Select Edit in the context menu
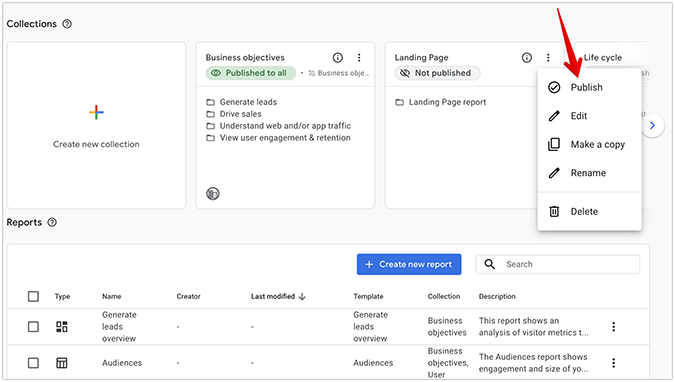675x382 pixels. [589, 116]
